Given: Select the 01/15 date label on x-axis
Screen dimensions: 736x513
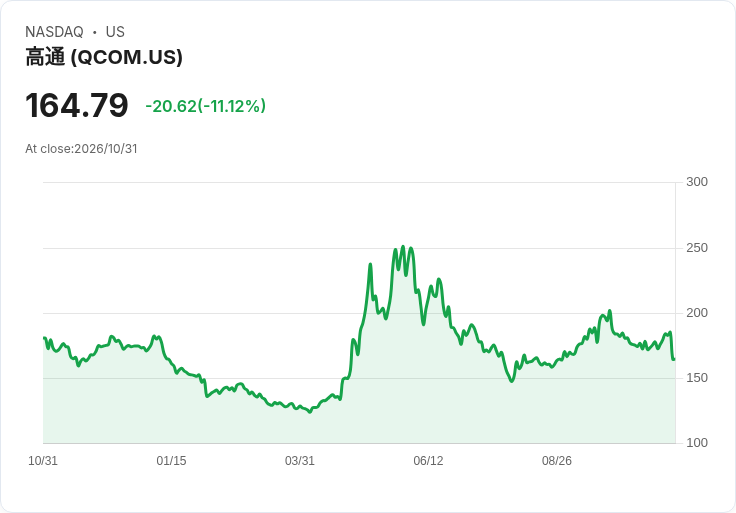Looking at the screenshot, I should point(171,461).
